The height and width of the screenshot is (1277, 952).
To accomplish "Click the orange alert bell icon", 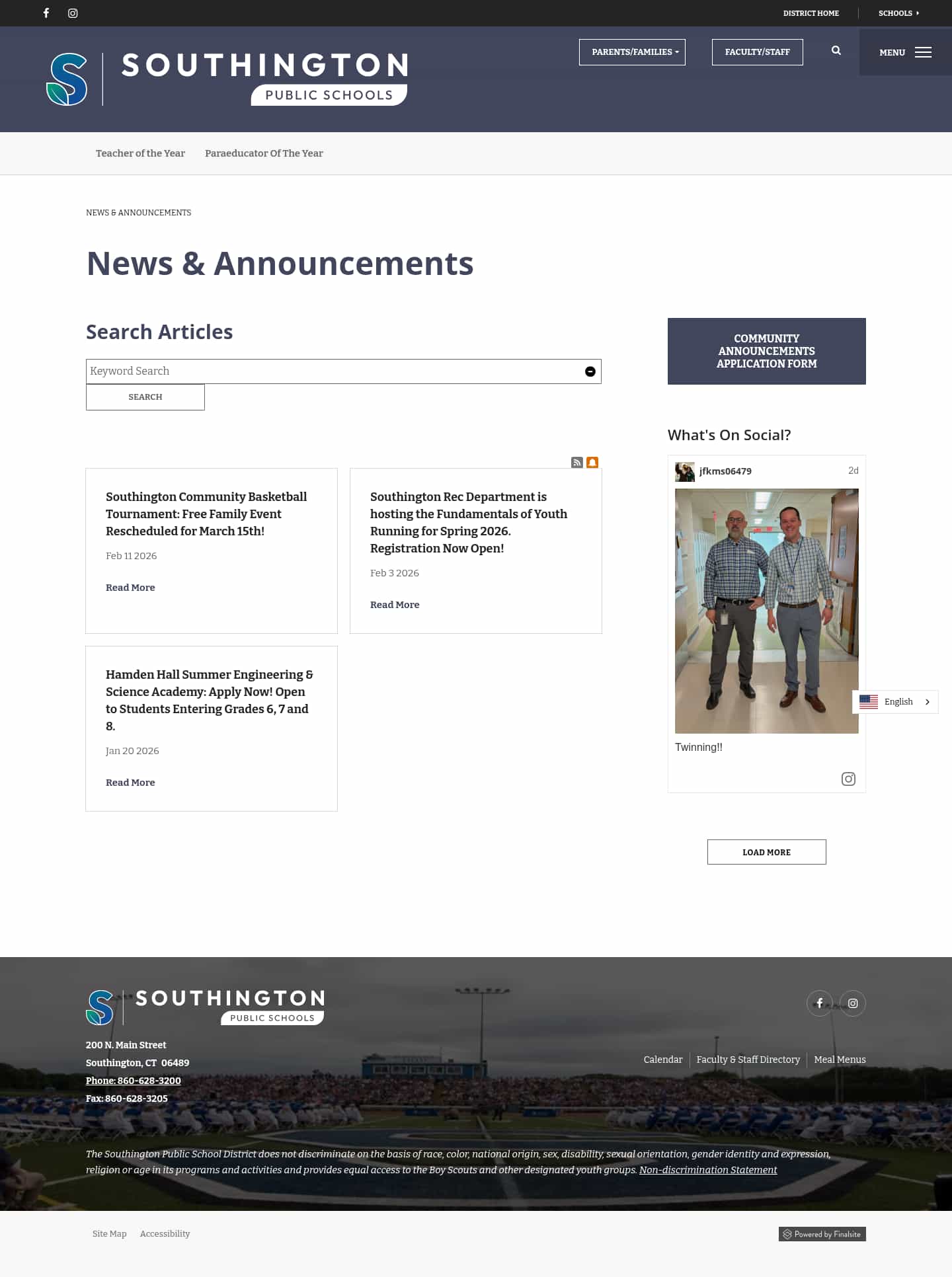I will 592,462.
